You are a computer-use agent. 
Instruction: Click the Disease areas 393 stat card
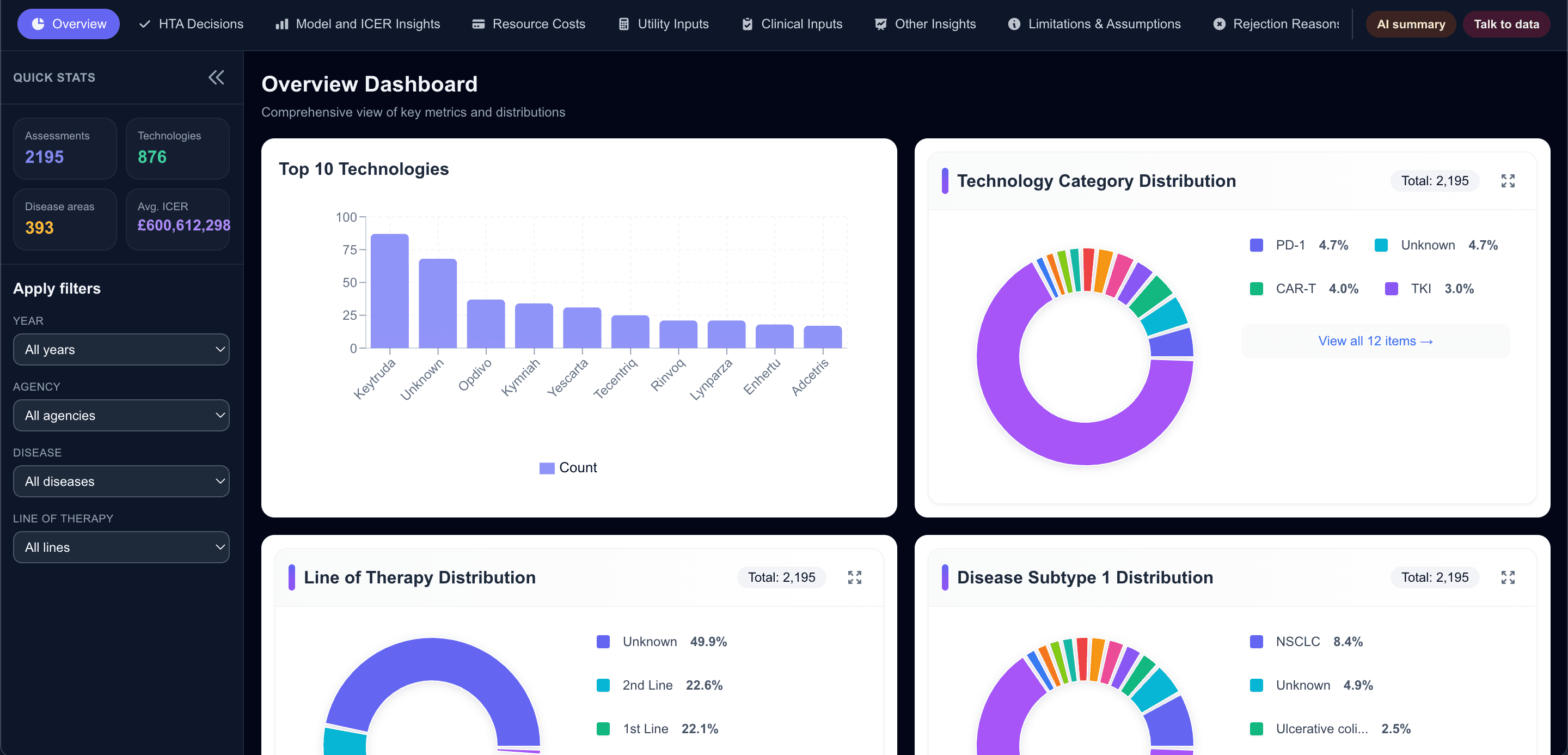[x=65, y=219]
